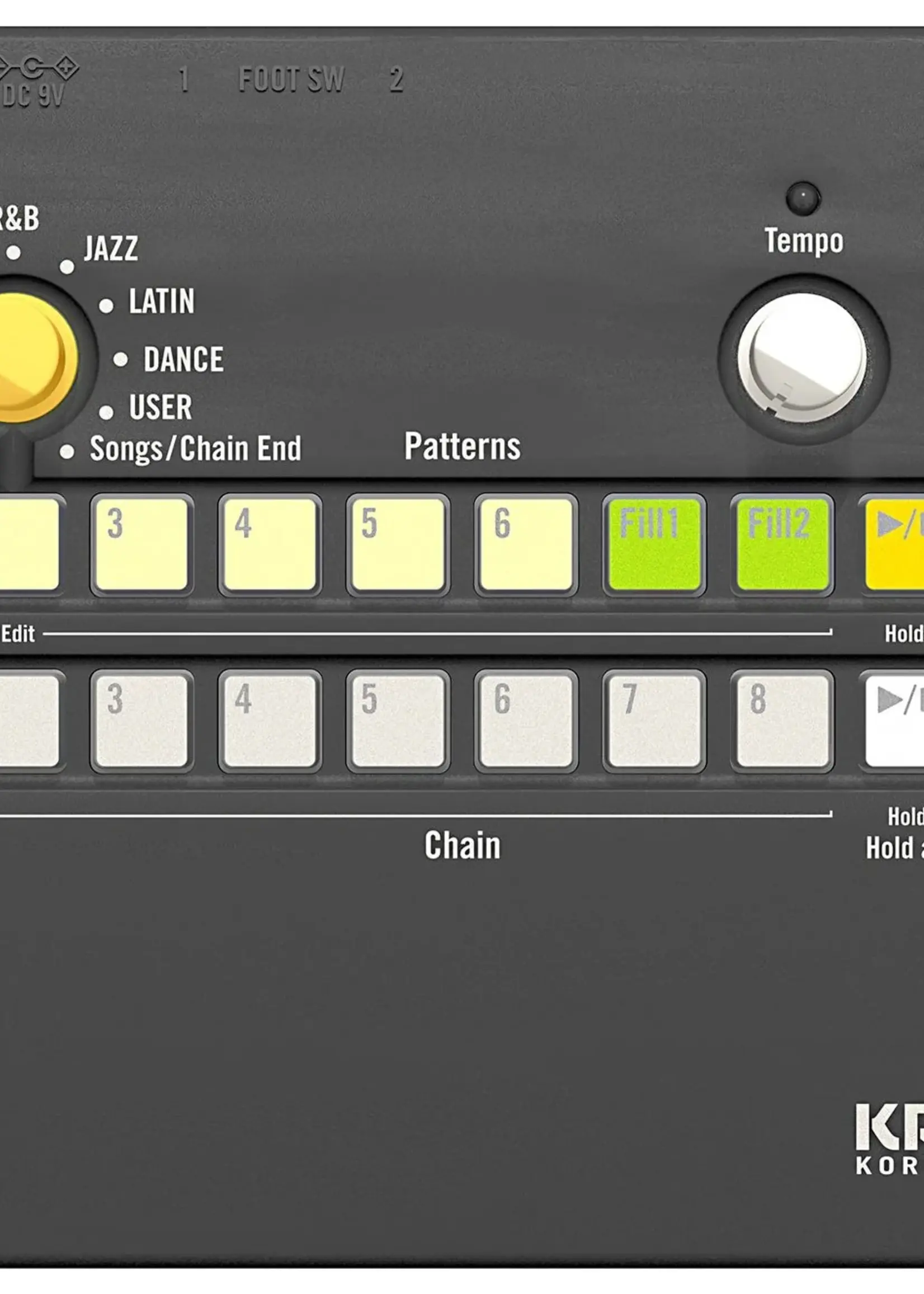
Task: Choose the Songs/Chain End position
Action: [x=195, y=449]
